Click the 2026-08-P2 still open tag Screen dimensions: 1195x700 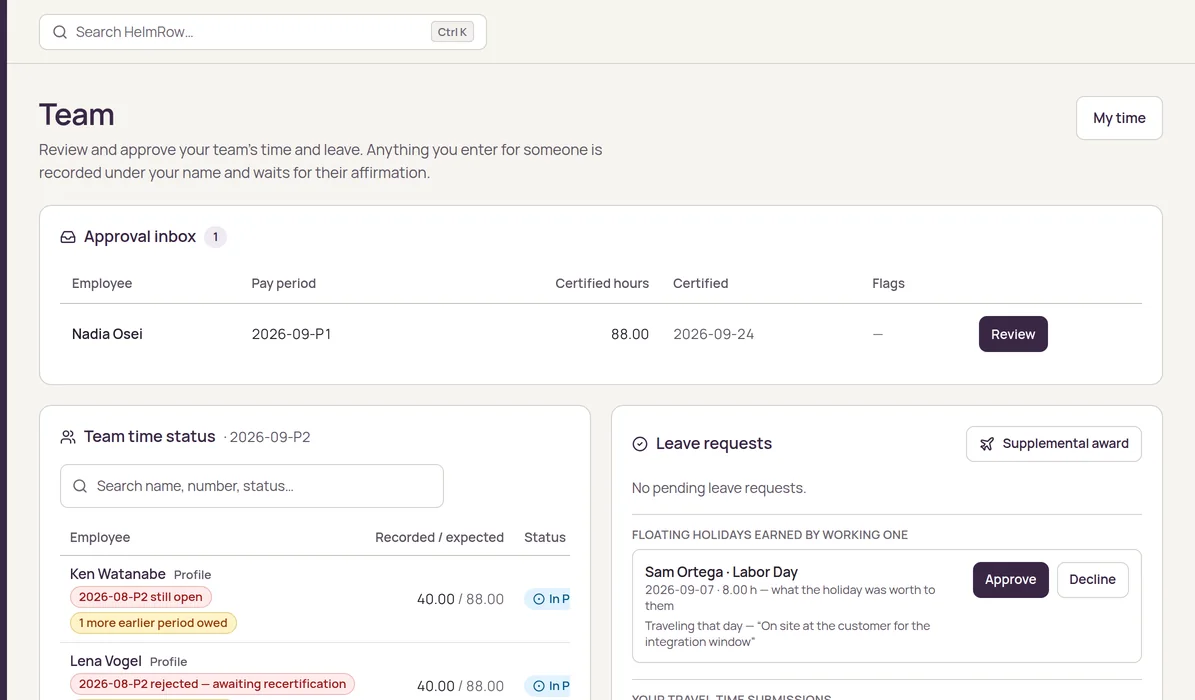coord(141,597)
